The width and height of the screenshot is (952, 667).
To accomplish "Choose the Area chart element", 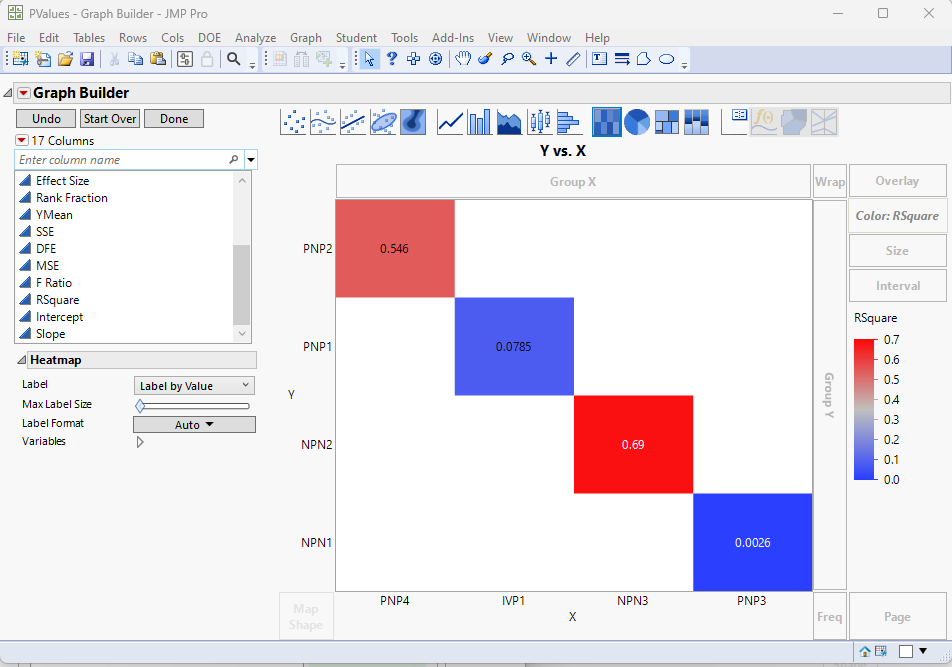I will 509,122.
